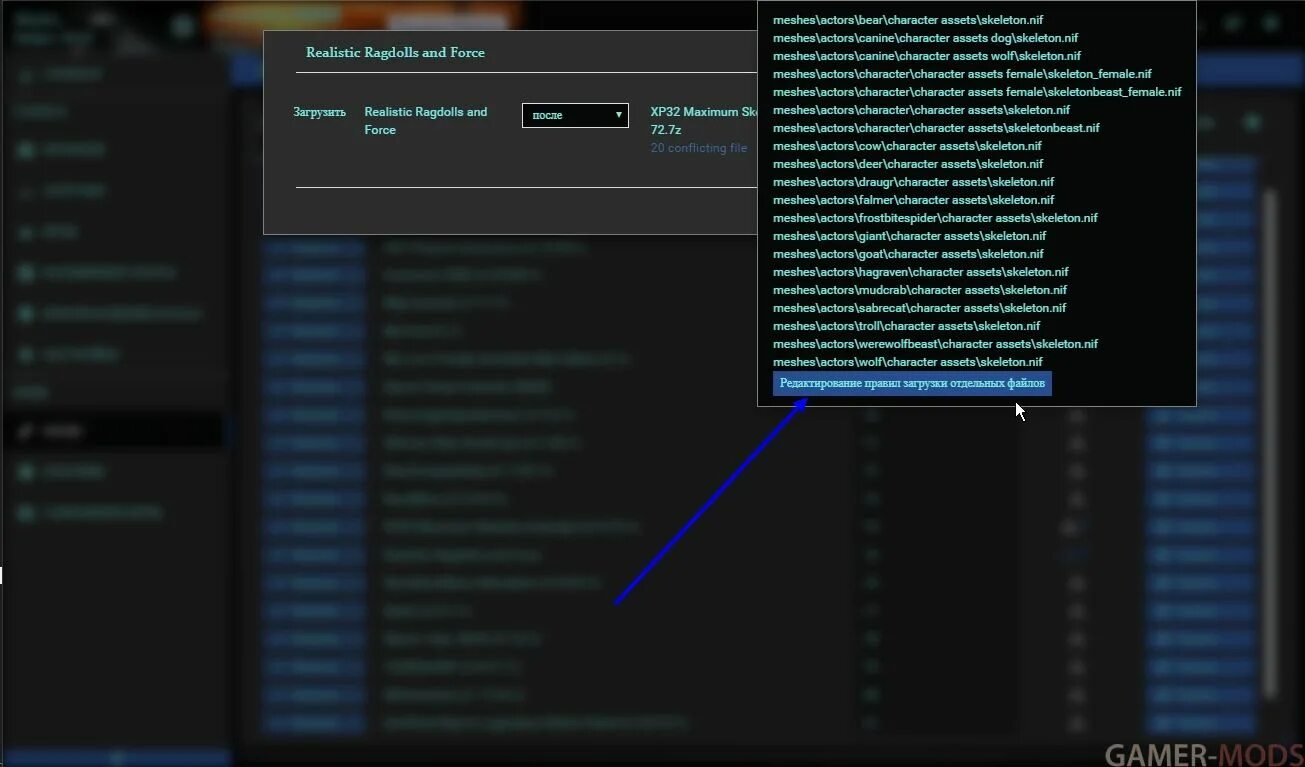
Task: Select the cow\character assets\skeleton.nif path
Action: click(908, 146)
